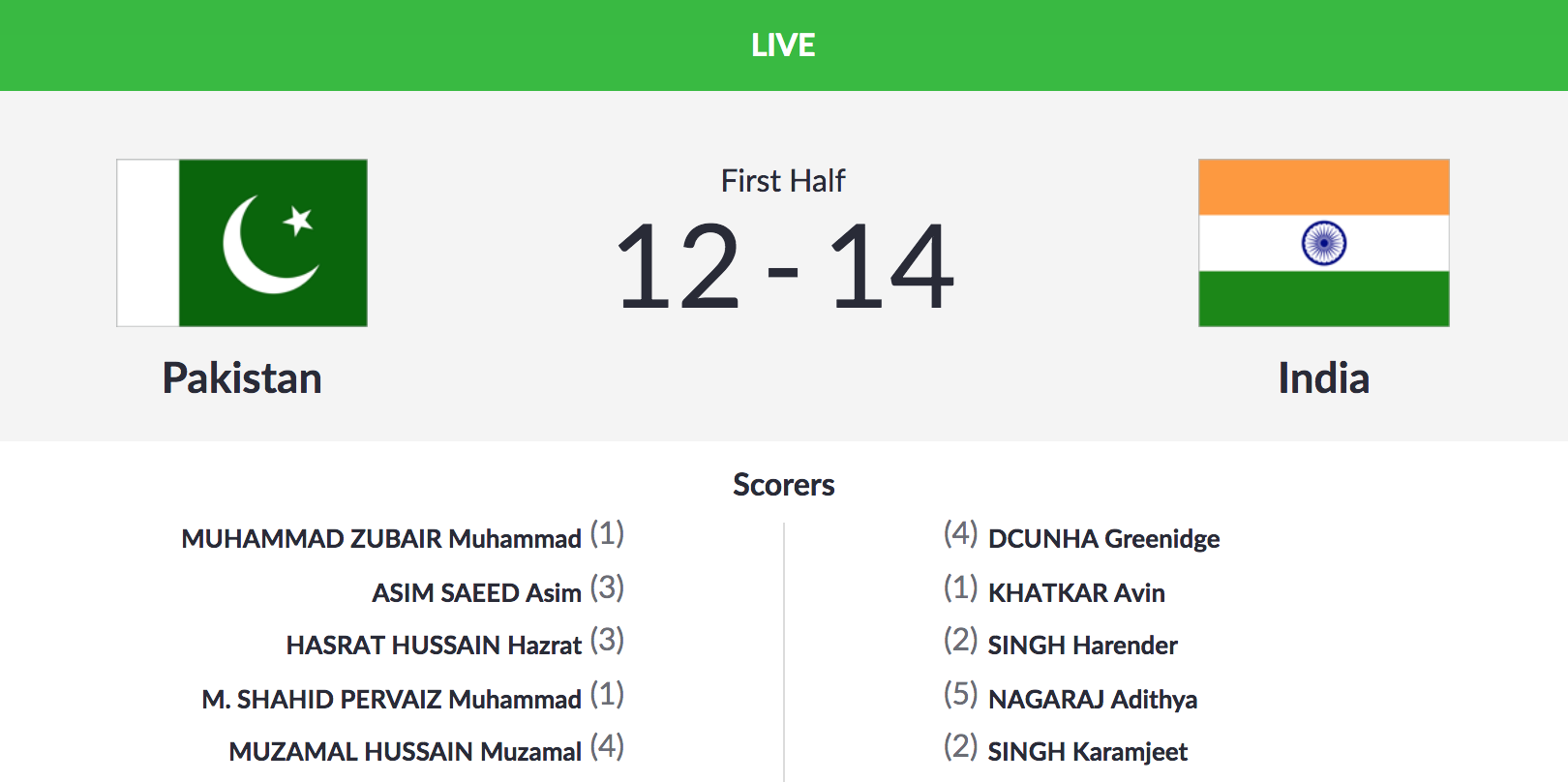Open scorer KHATKAR Avin
The width and height of the screenshot is (1568, 782).
[x=1076, y=593]
